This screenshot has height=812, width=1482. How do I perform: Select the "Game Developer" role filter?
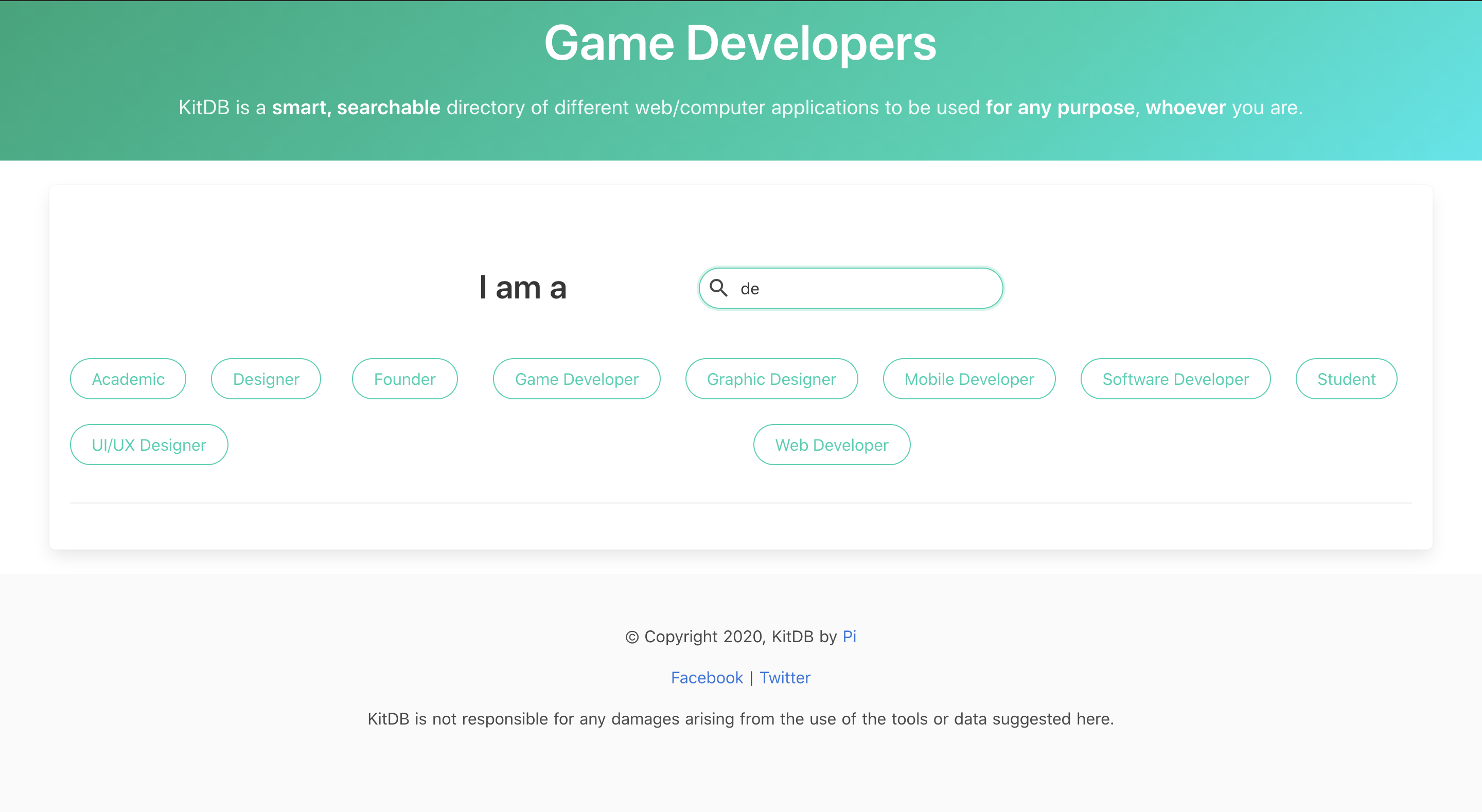coord(576,379)
